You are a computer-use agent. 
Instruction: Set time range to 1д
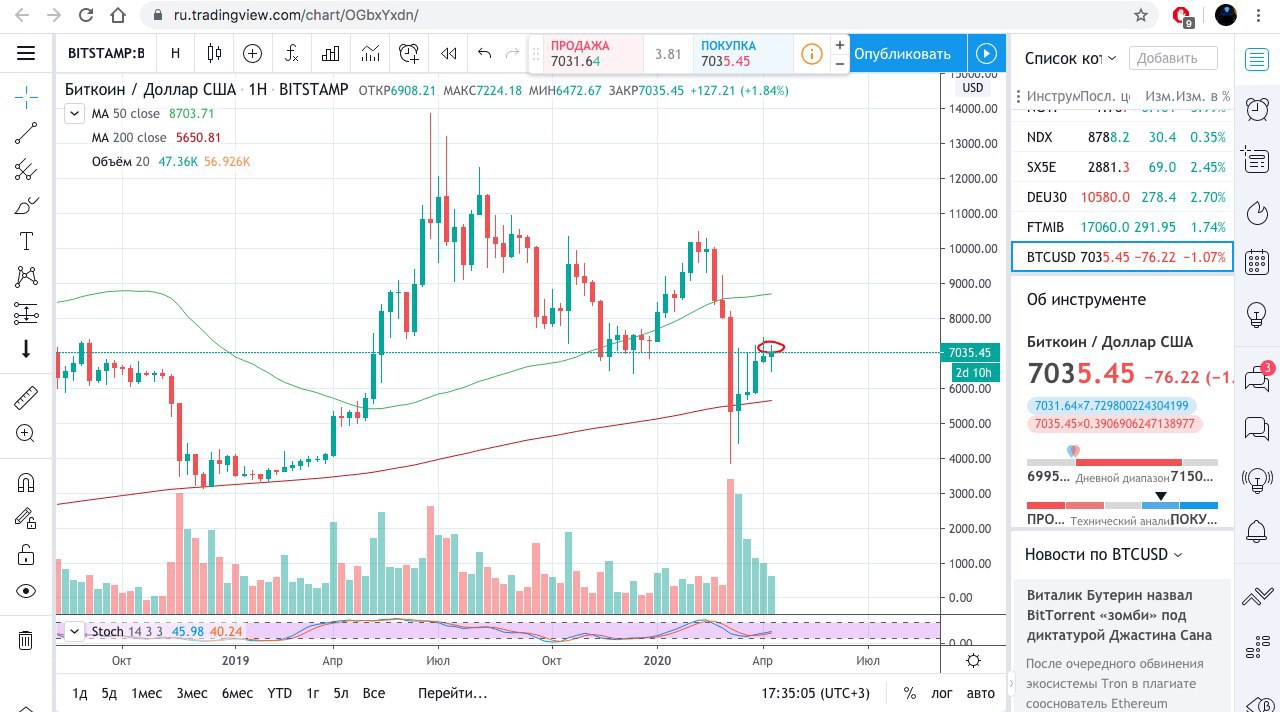(x=80, y=693)
